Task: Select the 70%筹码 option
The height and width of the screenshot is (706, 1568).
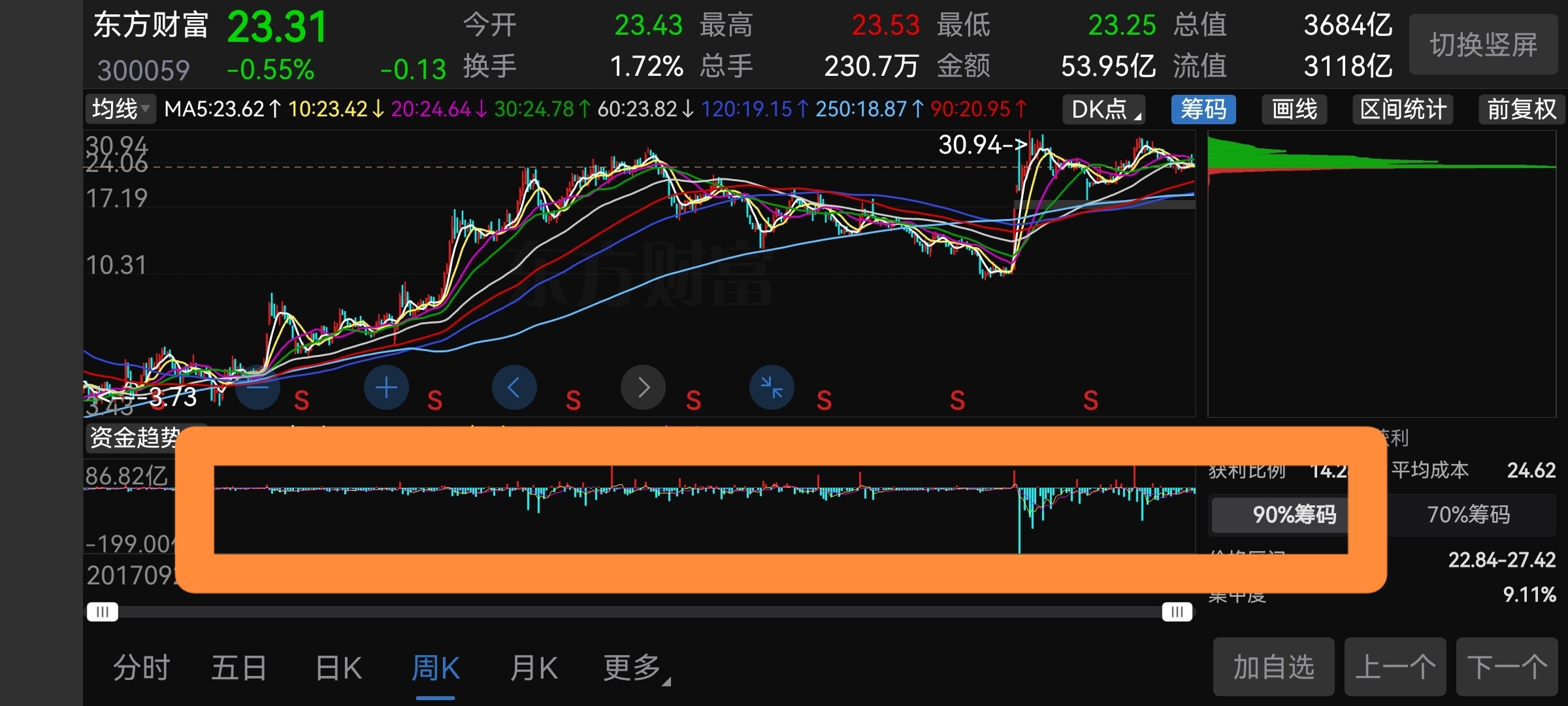Action: (x=1468, y=514)
